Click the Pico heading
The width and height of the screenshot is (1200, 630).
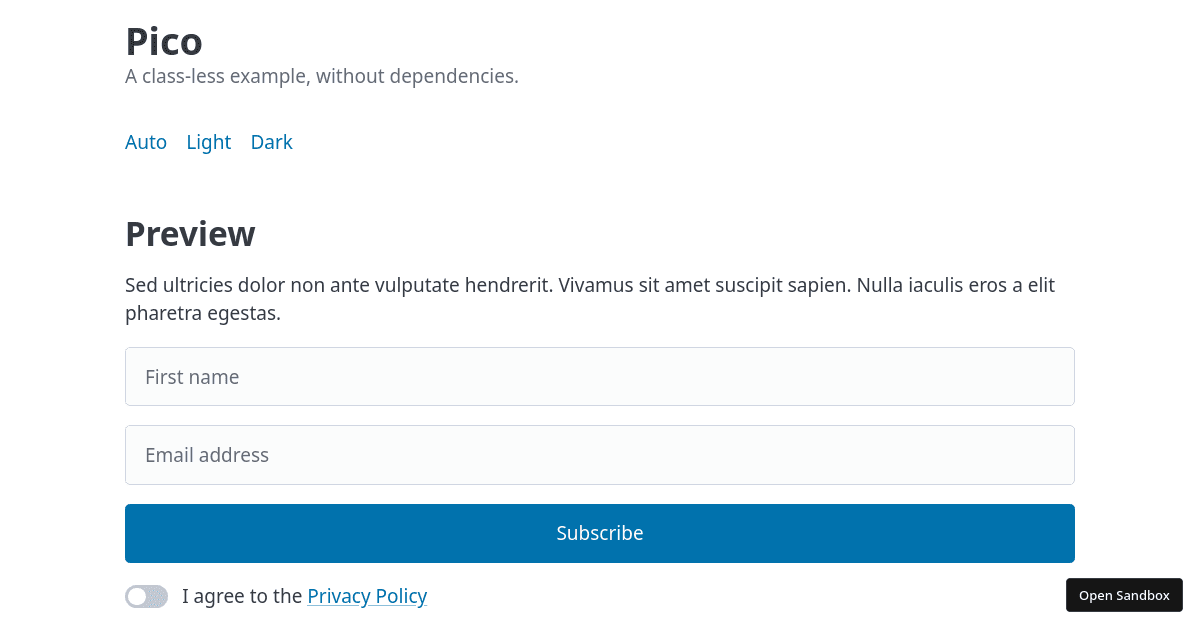point(163,42)
